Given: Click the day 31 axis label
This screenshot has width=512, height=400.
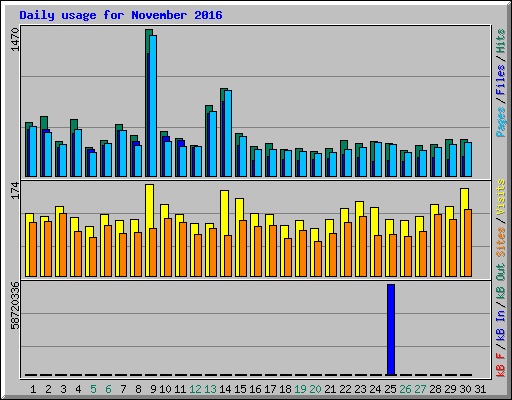Looking at the screenshot, I should pyautogui.click(x=480, y=389).
